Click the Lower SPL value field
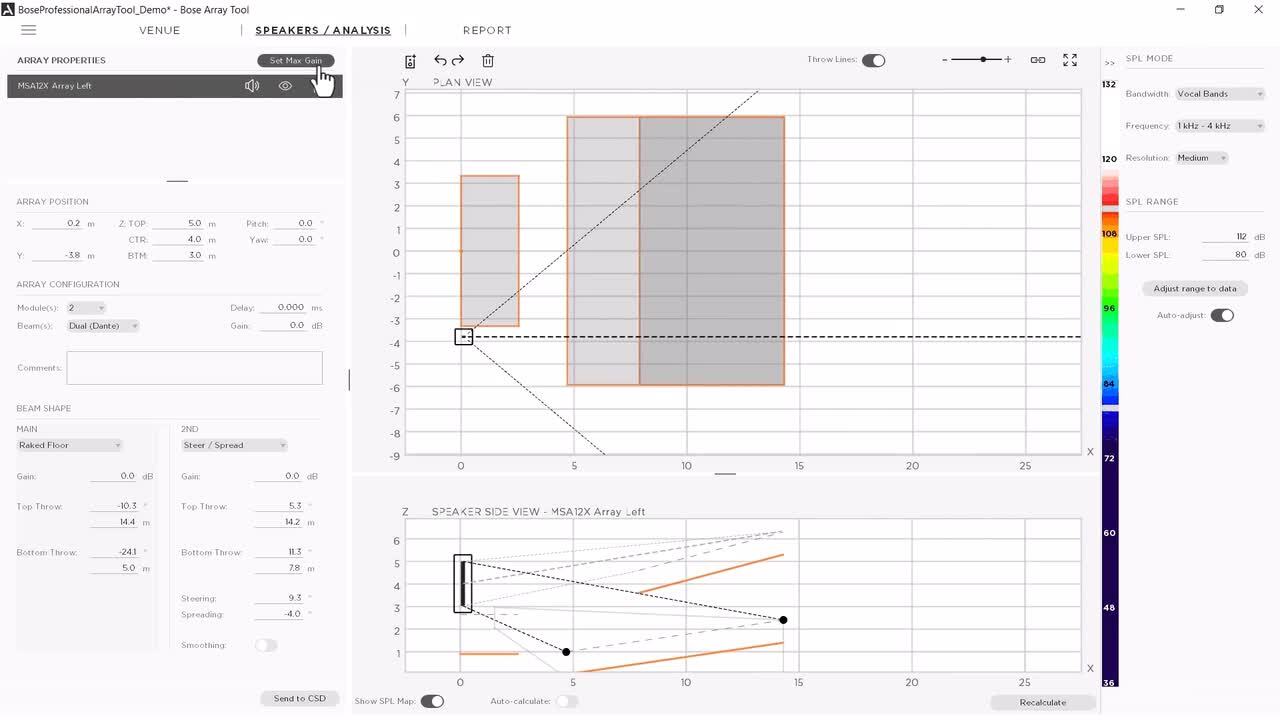Viewport: 1280px width, 720px height. 1225,255
